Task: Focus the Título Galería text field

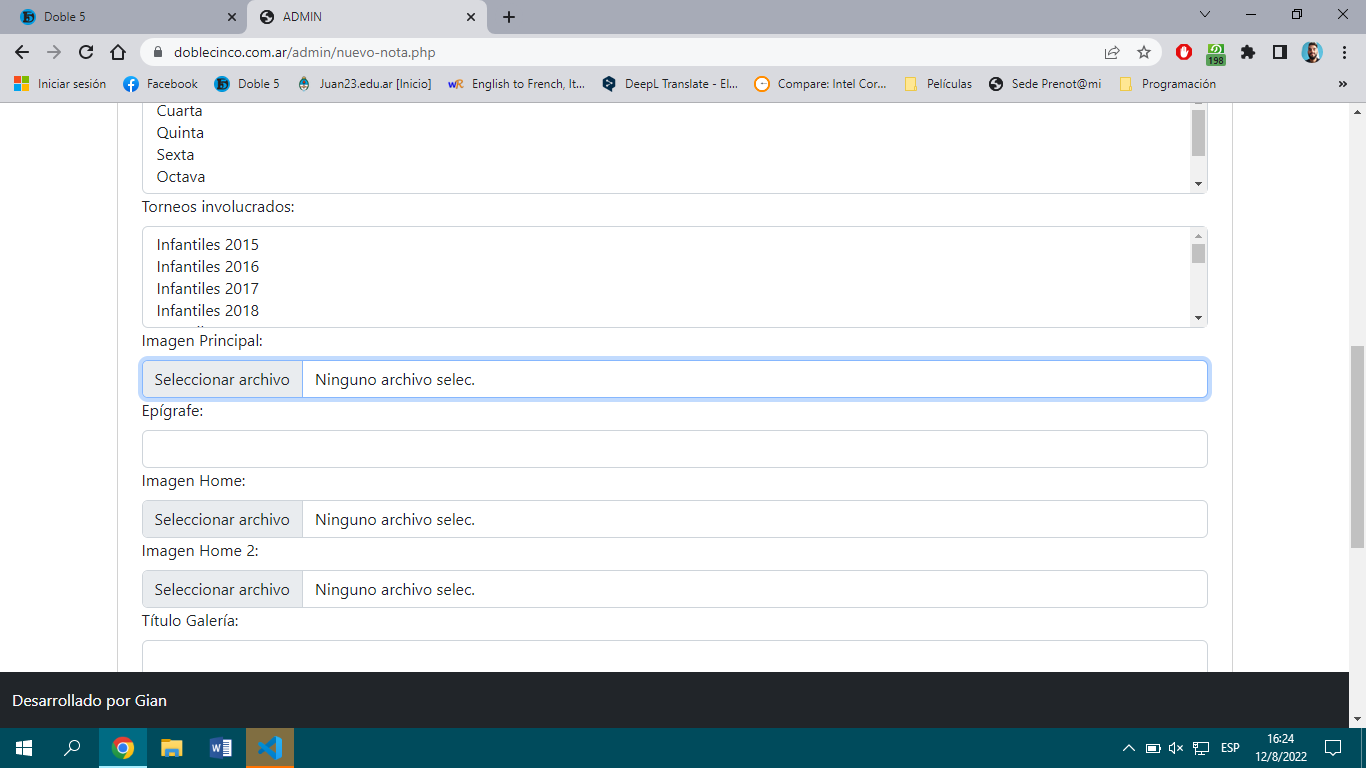Action: [x=674, y=656]
